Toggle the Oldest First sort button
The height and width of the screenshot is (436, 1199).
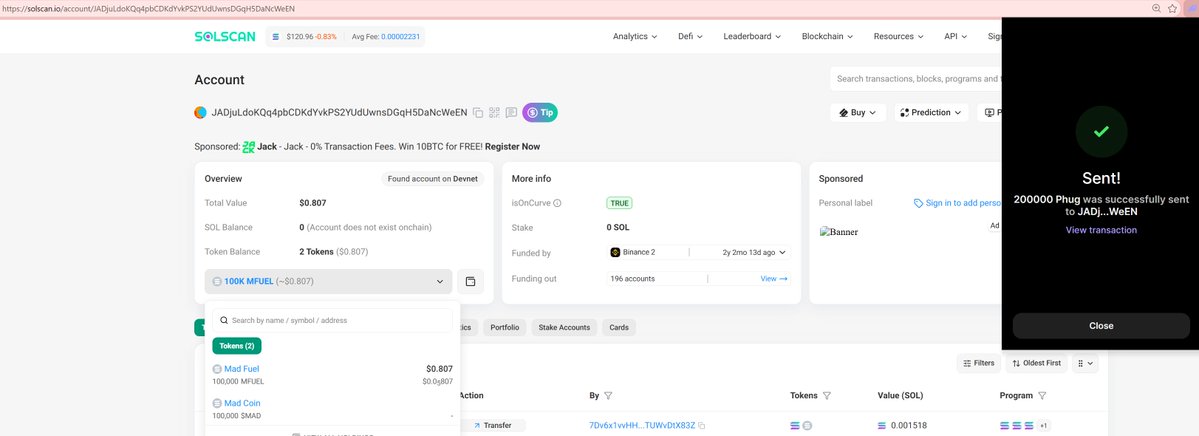[x=1037, y=363]
